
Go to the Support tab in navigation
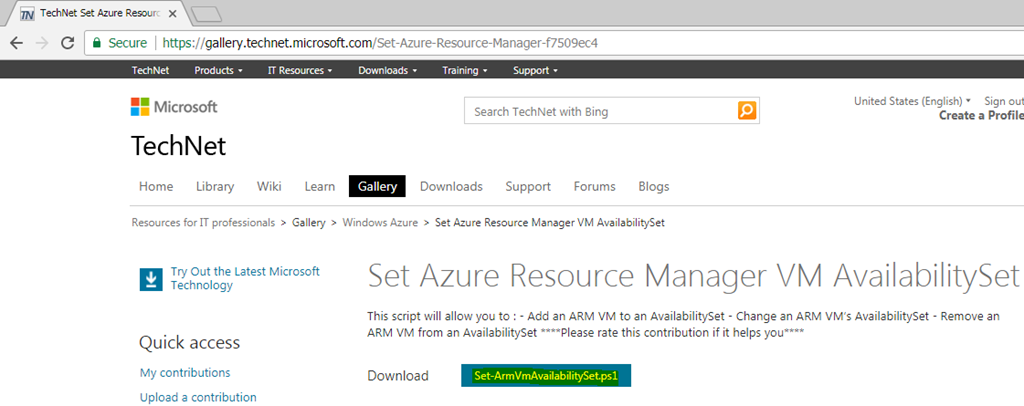click(528, 187)
